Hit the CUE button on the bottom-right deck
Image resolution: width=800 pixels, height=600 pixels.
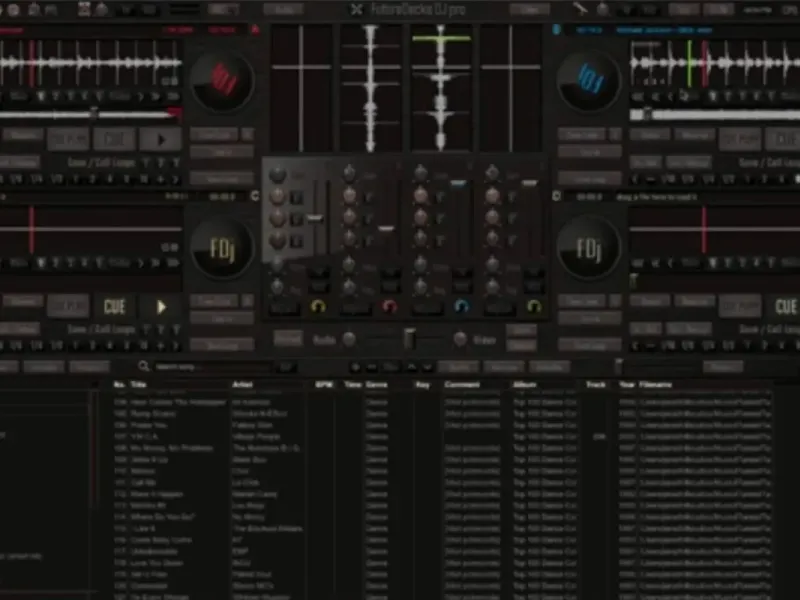coord(786,306)
